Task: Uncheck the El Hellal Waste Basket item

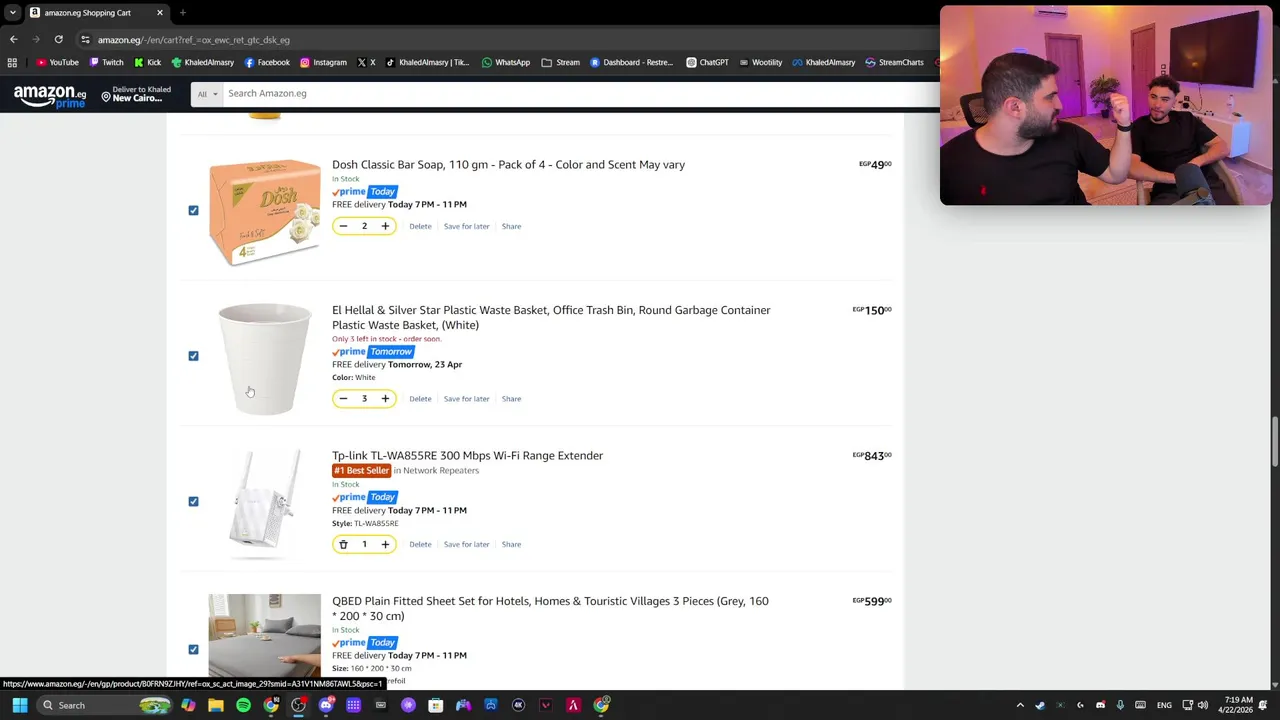Action: 193,355
